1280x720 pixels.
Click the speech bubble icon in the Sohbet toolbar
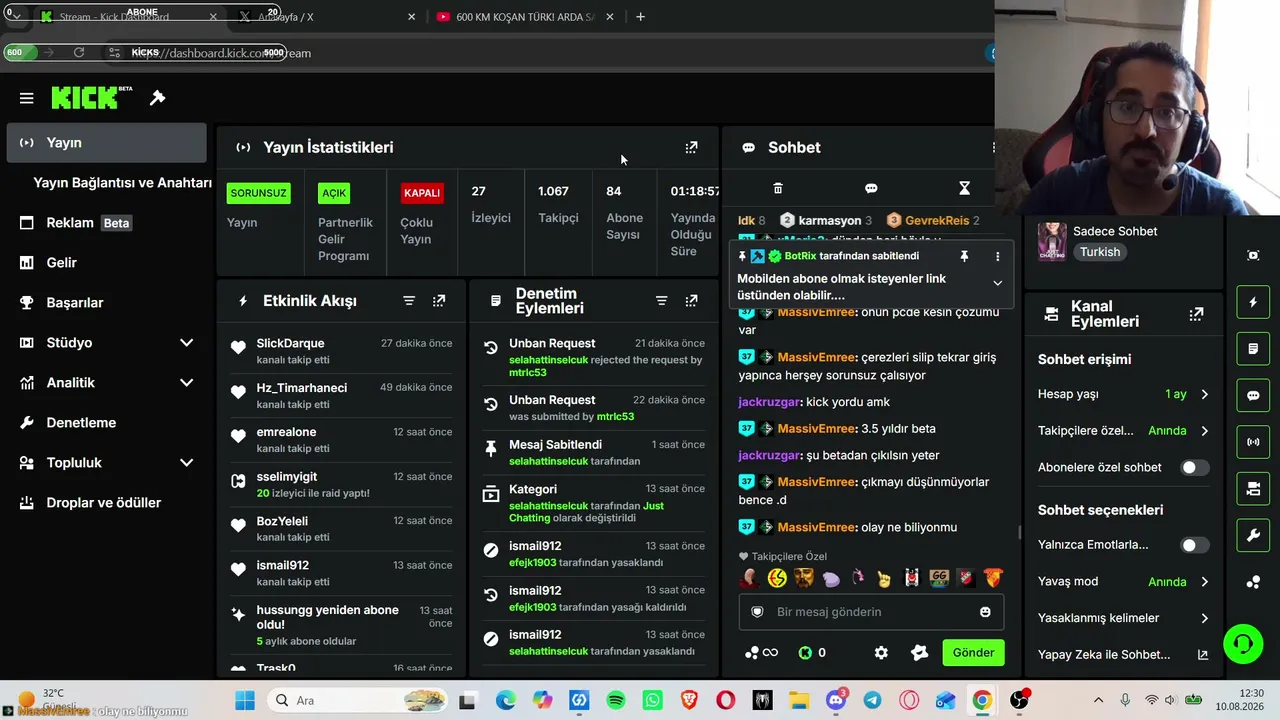871,188
